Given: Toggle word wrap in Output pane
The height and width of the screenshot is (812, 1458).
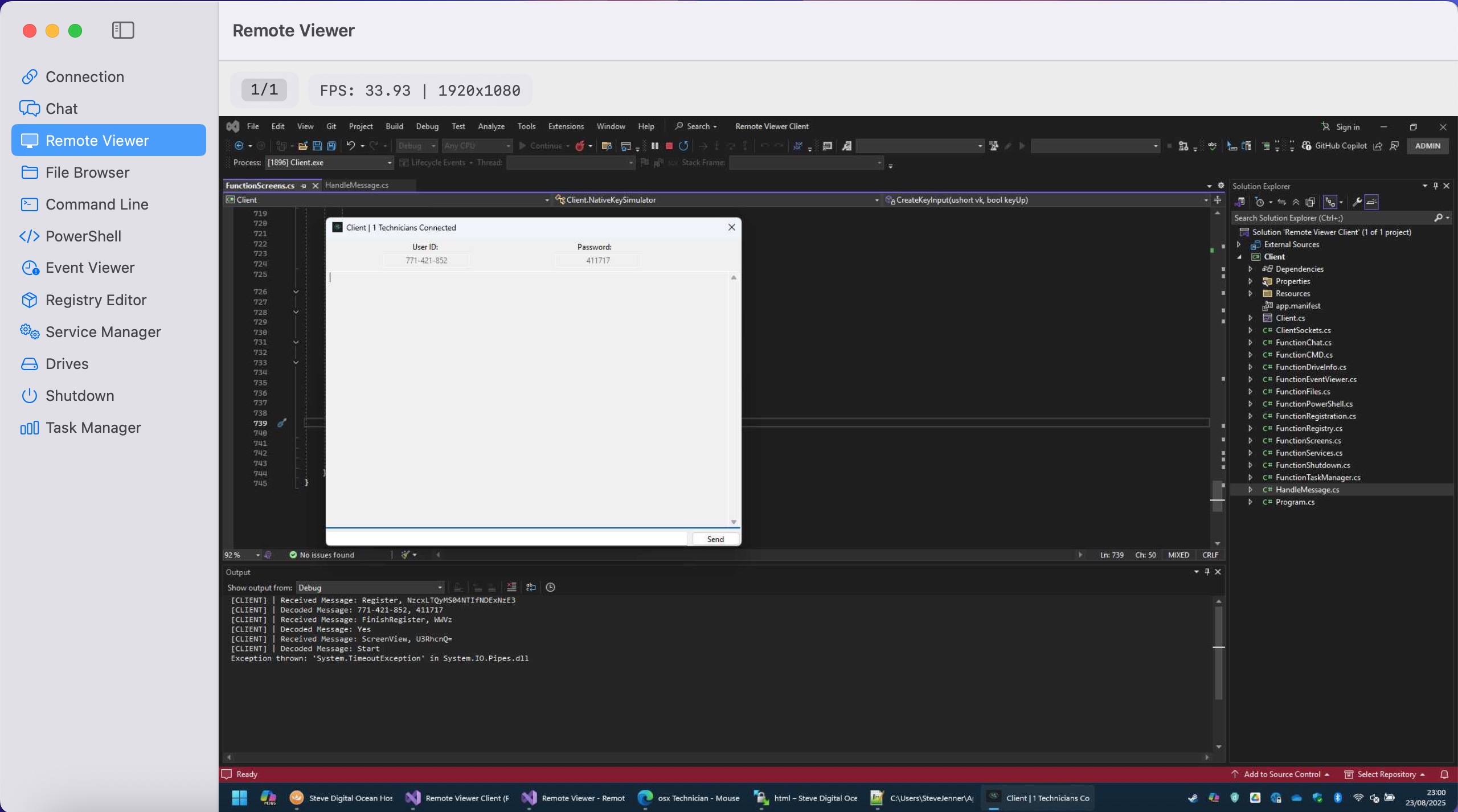Looking at the screenshot, I should coord(531,588).
